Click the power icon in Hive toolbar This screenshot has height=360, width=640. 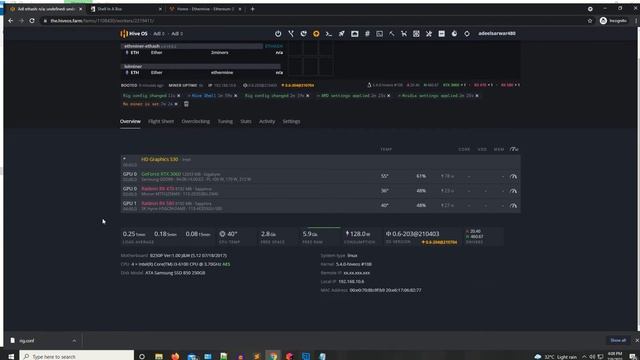[x=278, y=33]
